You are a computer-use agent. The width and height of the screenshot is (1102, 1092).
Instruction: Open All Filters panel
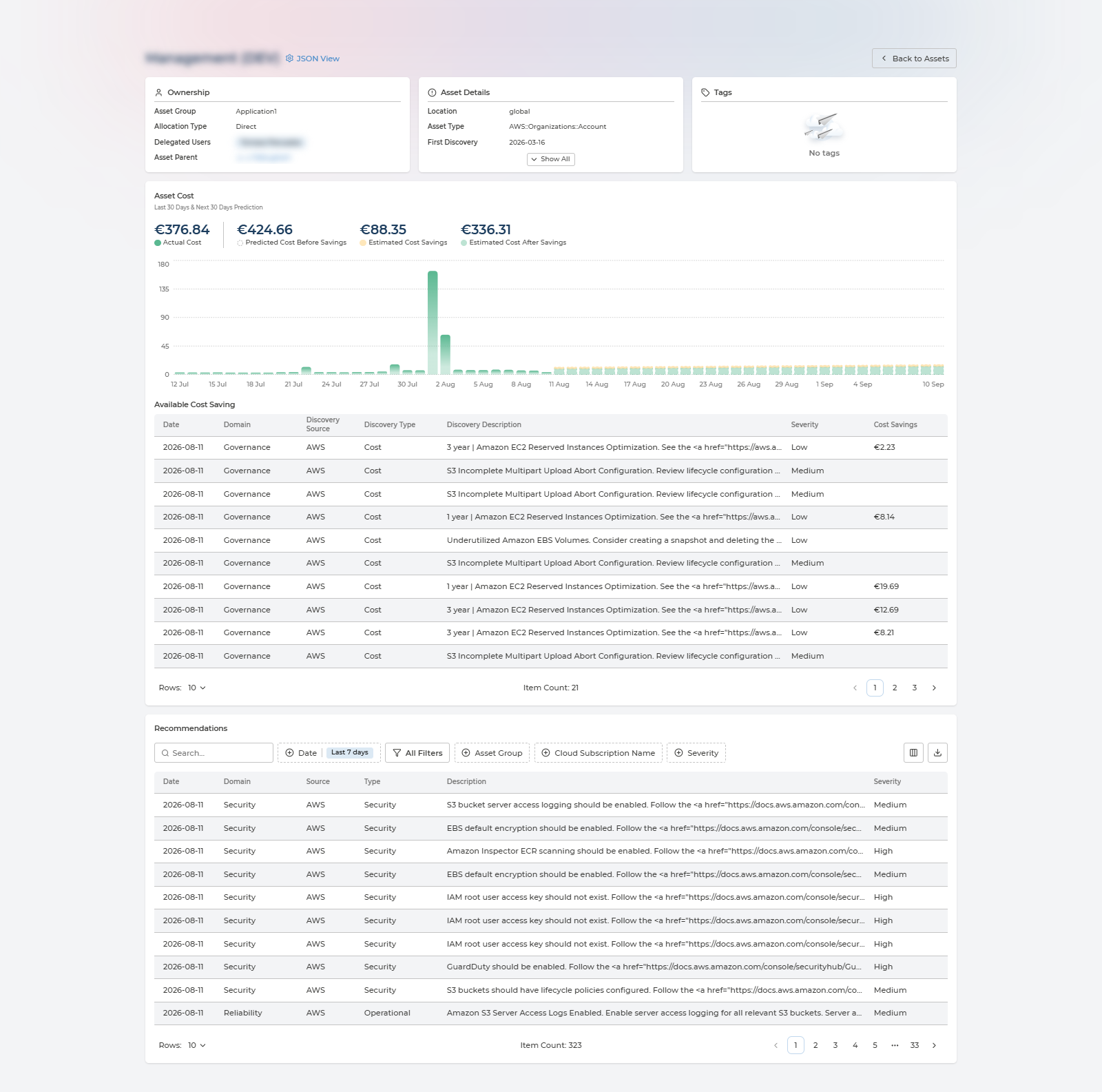417,753
